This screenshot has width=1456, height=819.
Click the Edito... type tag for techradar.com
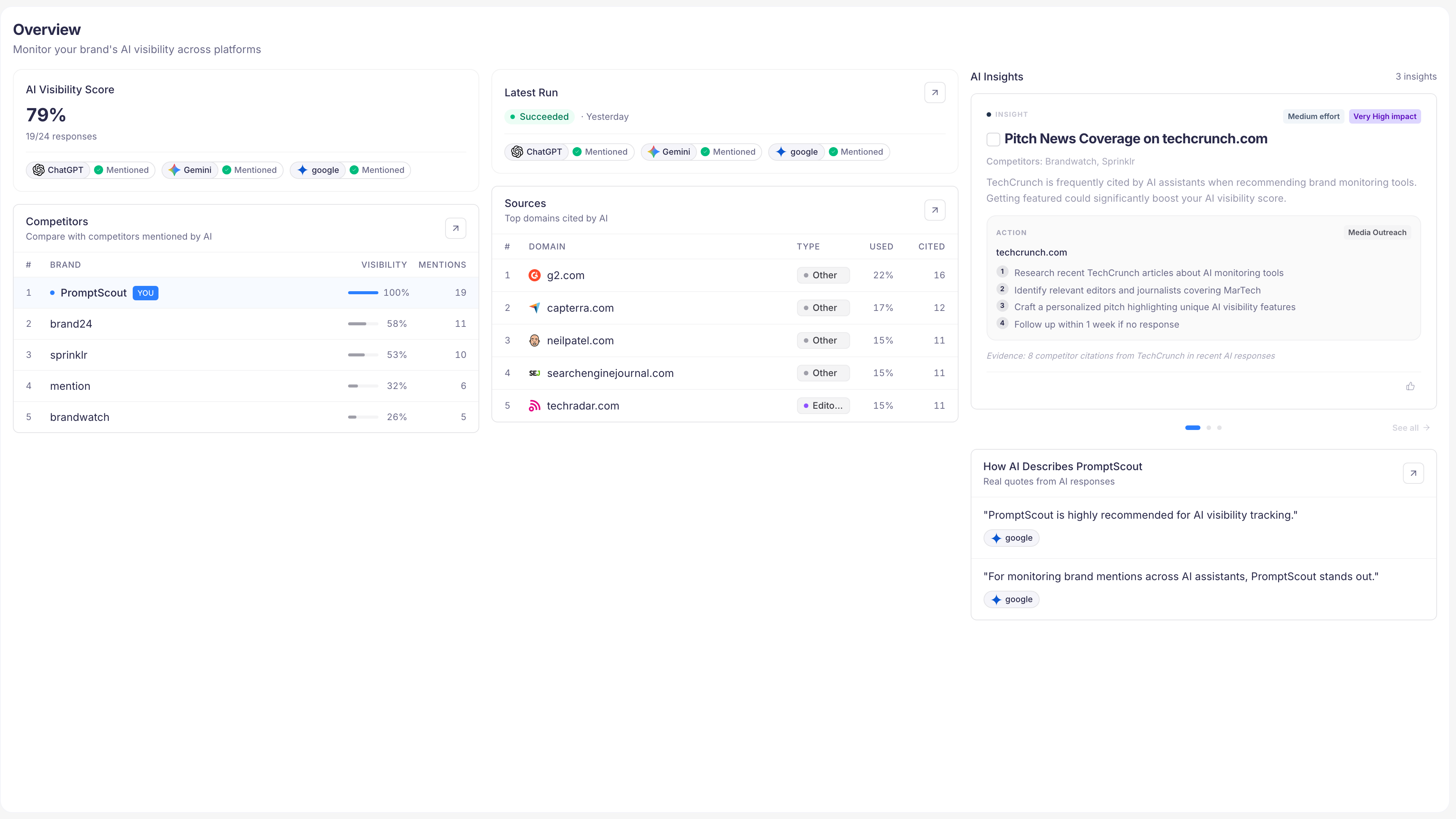pyautogui.click(x=823, y=406)
